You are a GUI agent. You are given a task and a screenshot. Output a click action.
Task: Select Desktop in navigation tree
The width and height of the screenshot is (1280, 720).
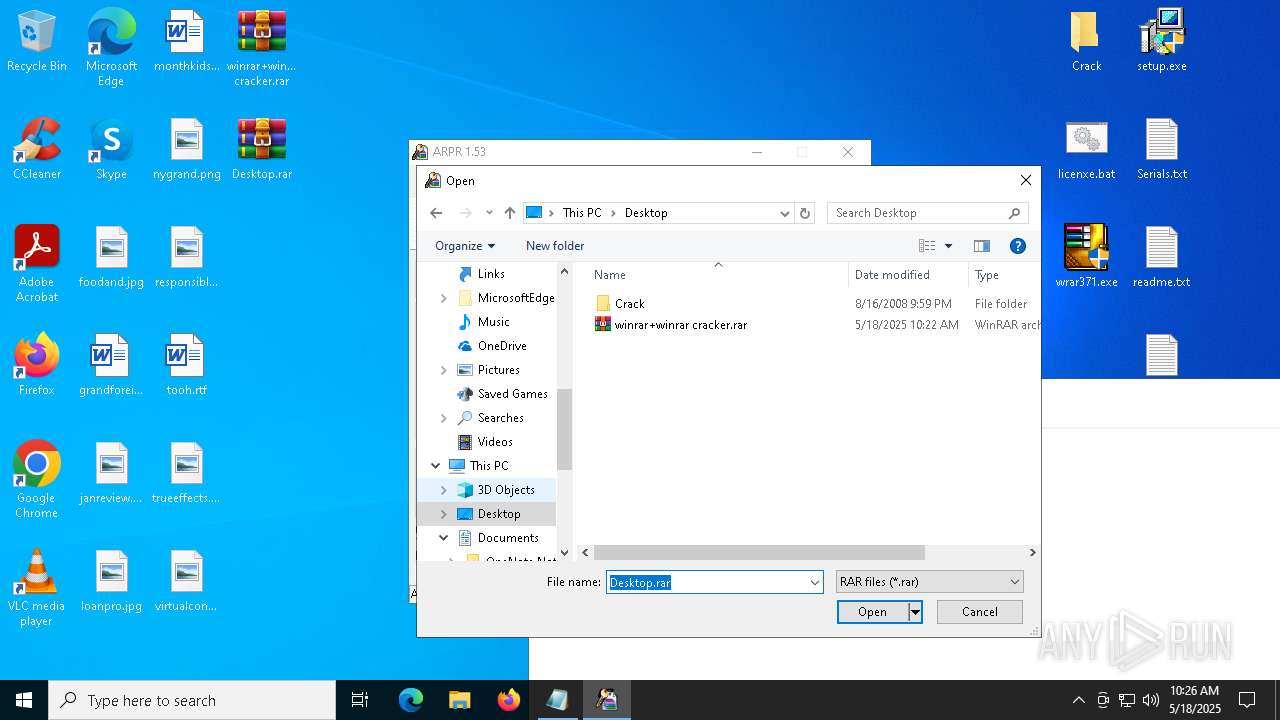499,514
